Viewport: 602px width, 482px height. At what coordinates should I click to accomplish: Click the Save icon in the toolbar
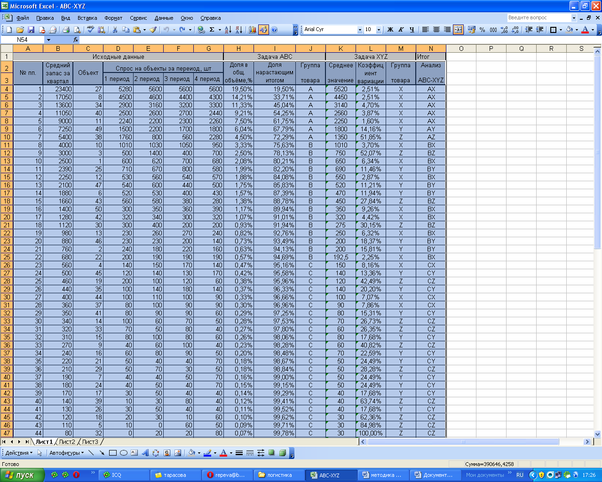[x=29, y=30]
